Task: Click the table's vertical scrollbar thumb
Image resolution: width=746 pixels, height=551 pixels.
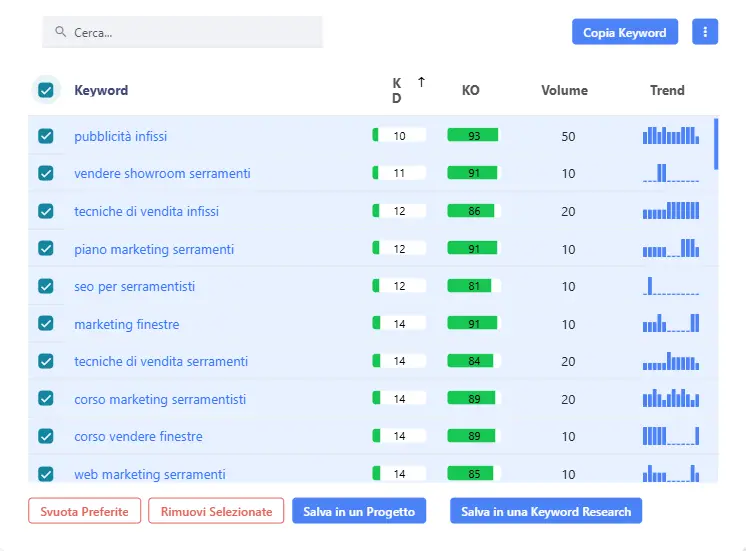Action: [716, 144]
